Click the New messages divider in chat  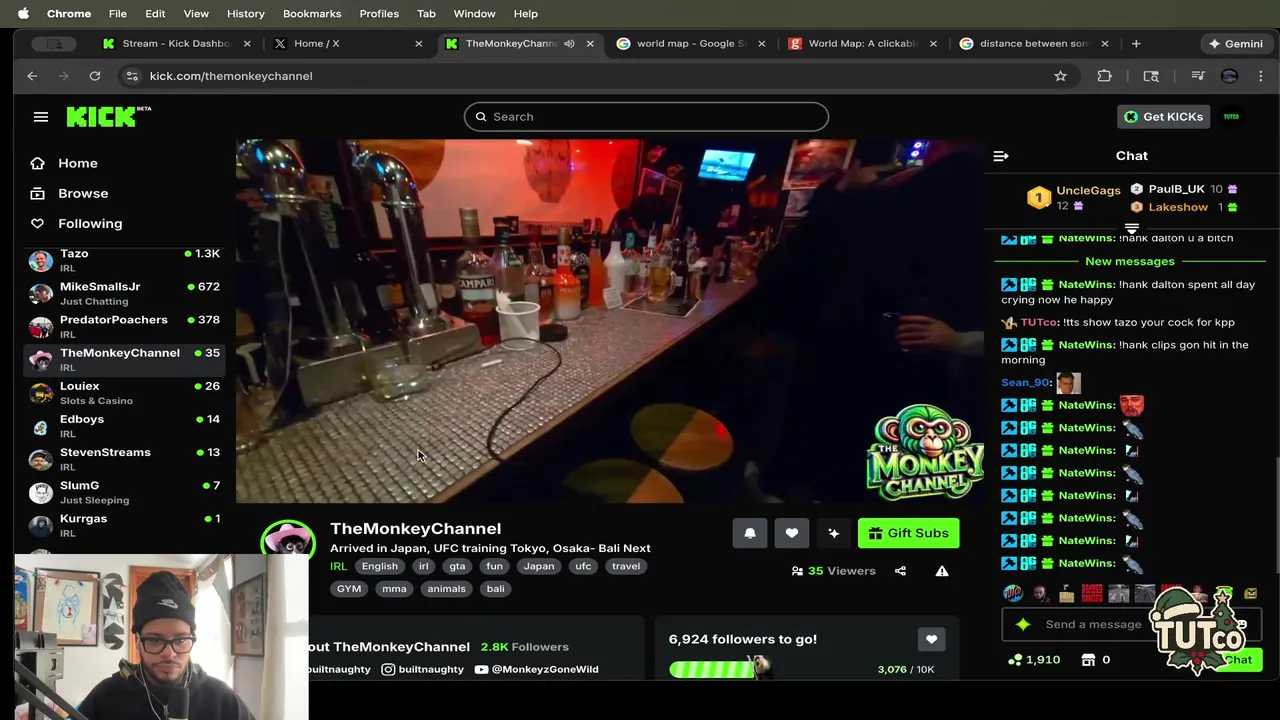[1130, 261]
